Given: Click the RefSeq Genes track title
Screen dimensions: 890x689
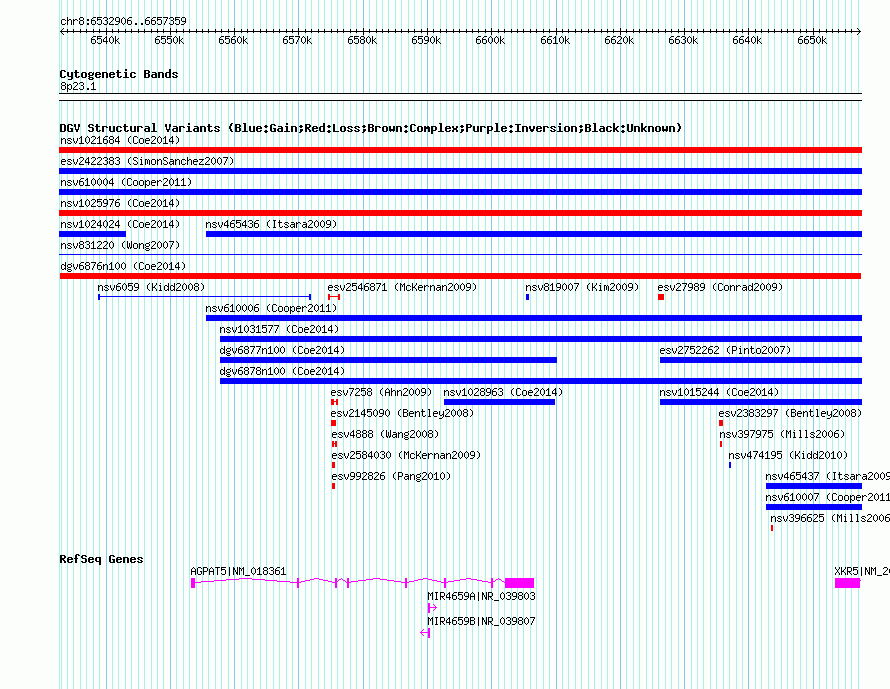Looking at the screenshot, I should click(101, 559).
